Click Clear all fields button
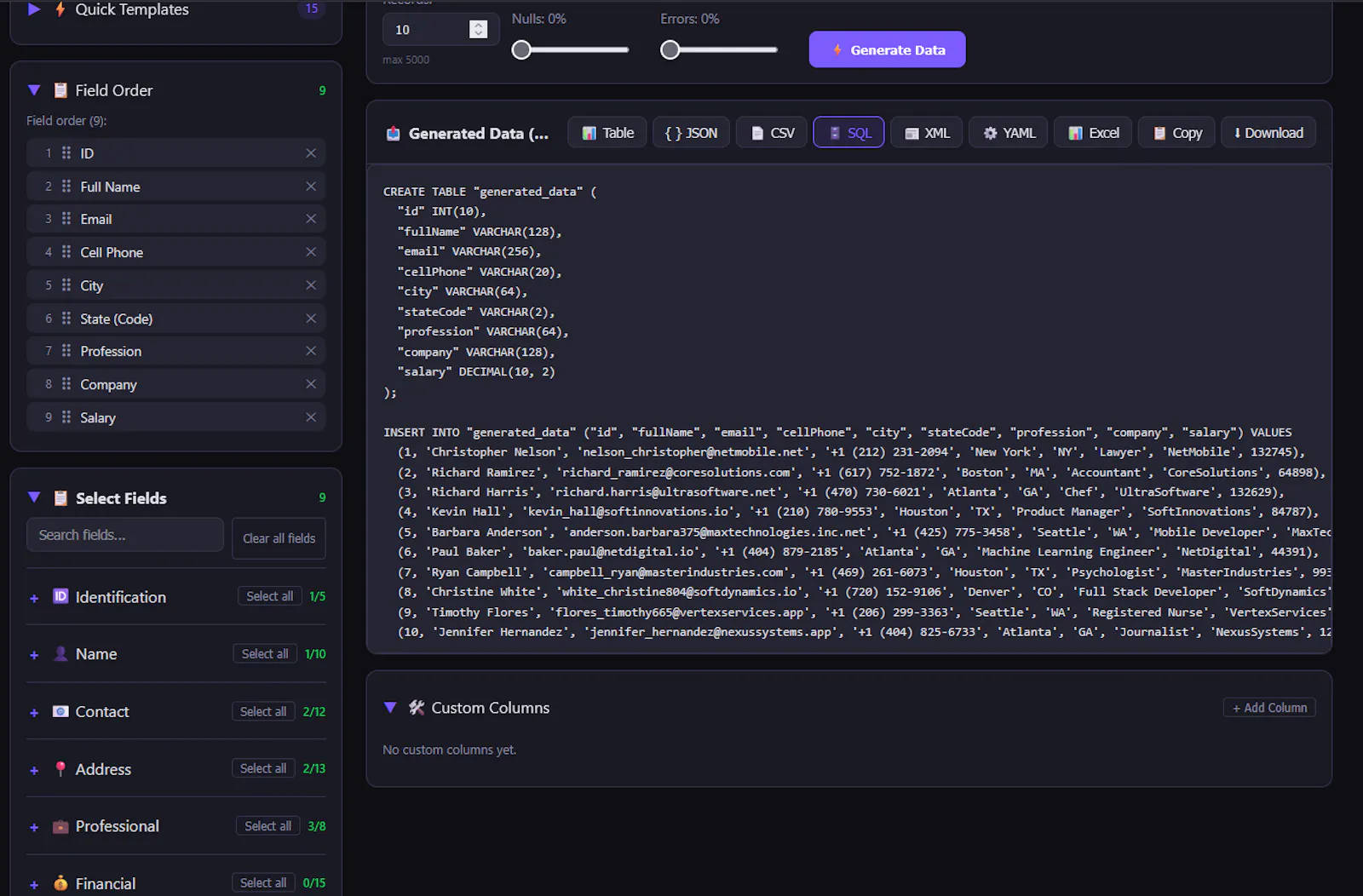The image size is (1363, 896). (x=279, y=538)
